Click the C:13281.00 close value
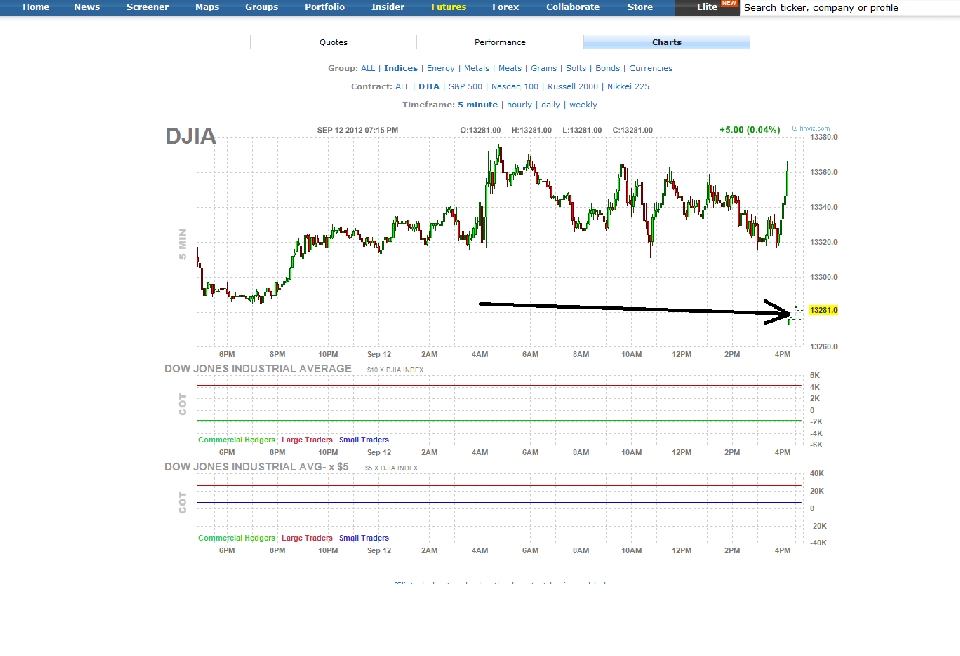 632,130
